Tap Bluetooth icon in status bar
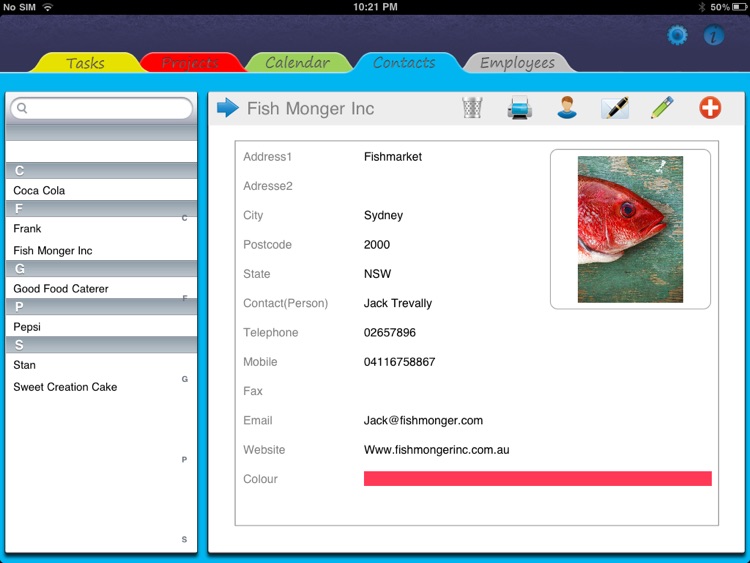 coord(702,7)
